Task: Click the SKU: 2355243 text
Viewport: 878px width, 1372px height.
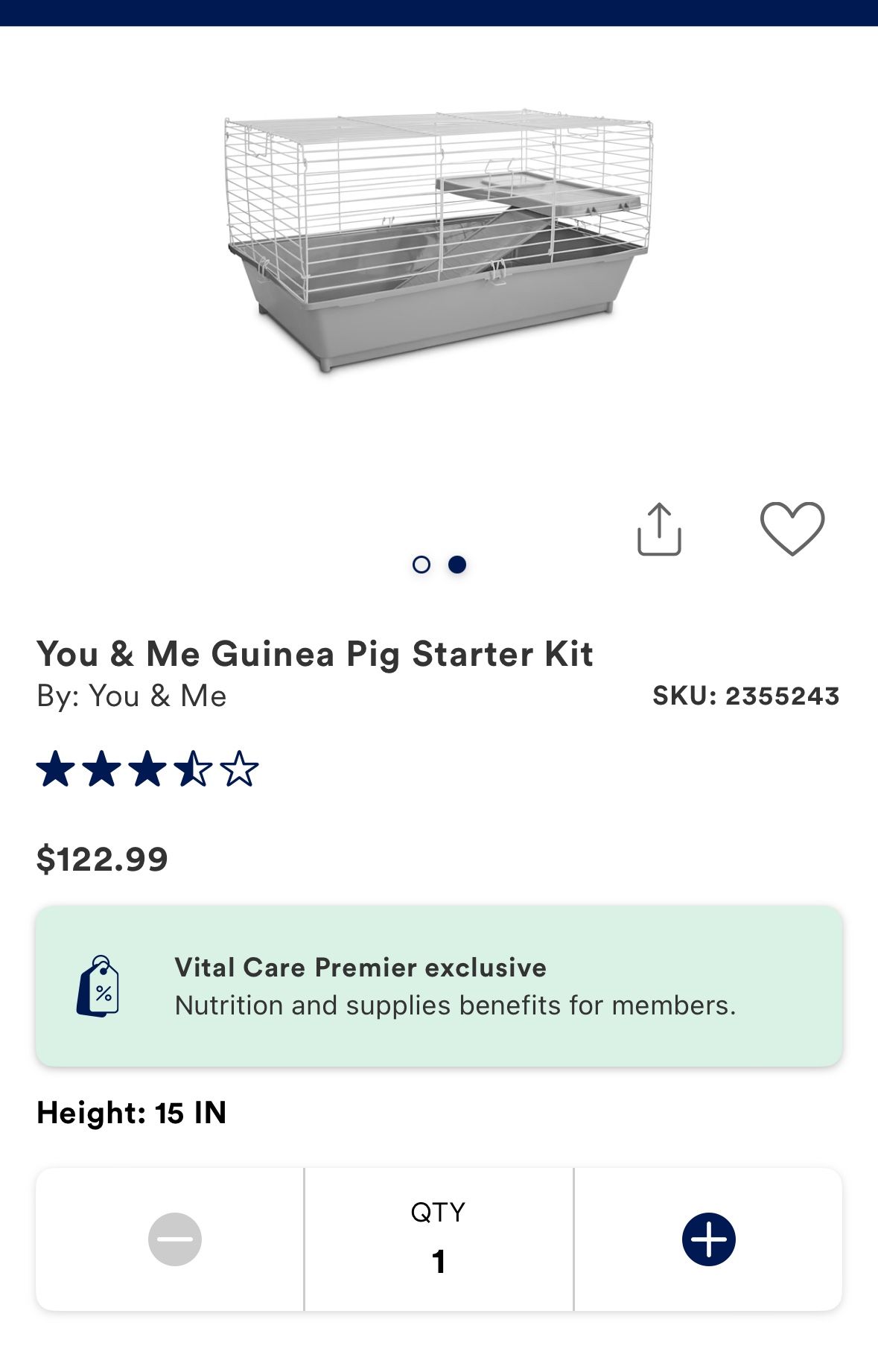Action: pos(746,696)
